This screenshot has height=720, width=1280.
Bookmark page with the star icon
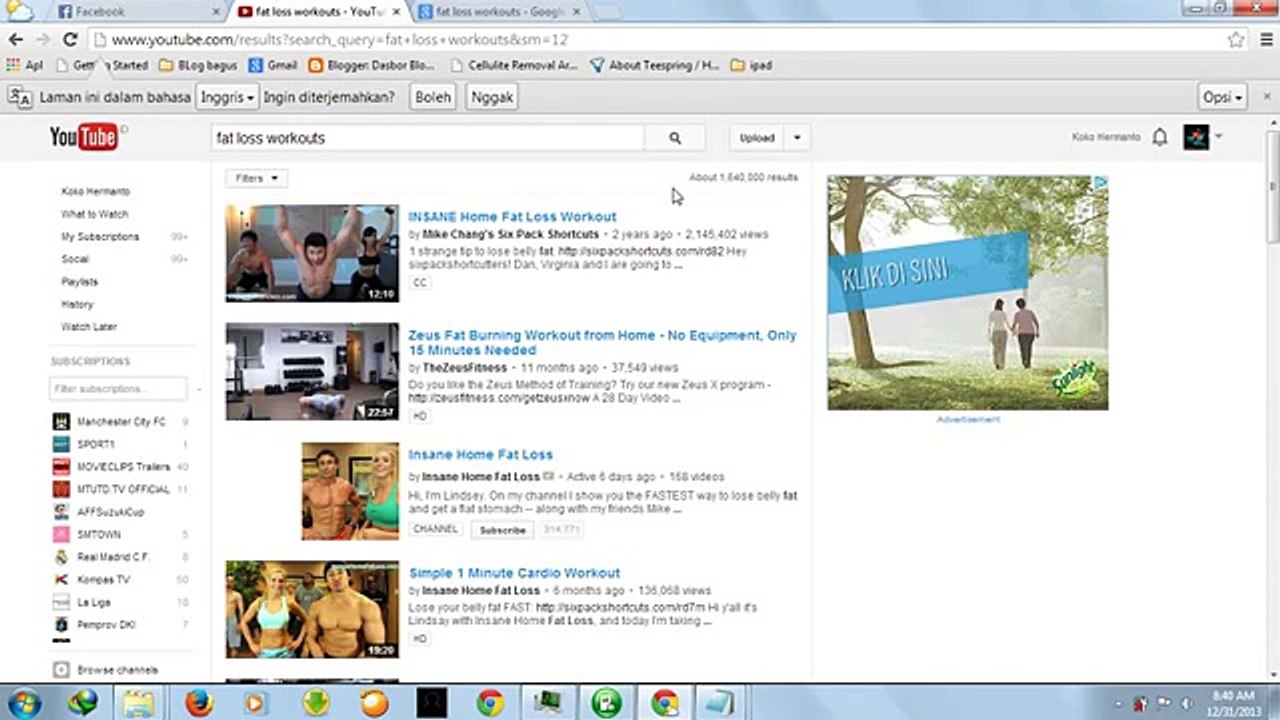click(x=1236, y=40)
